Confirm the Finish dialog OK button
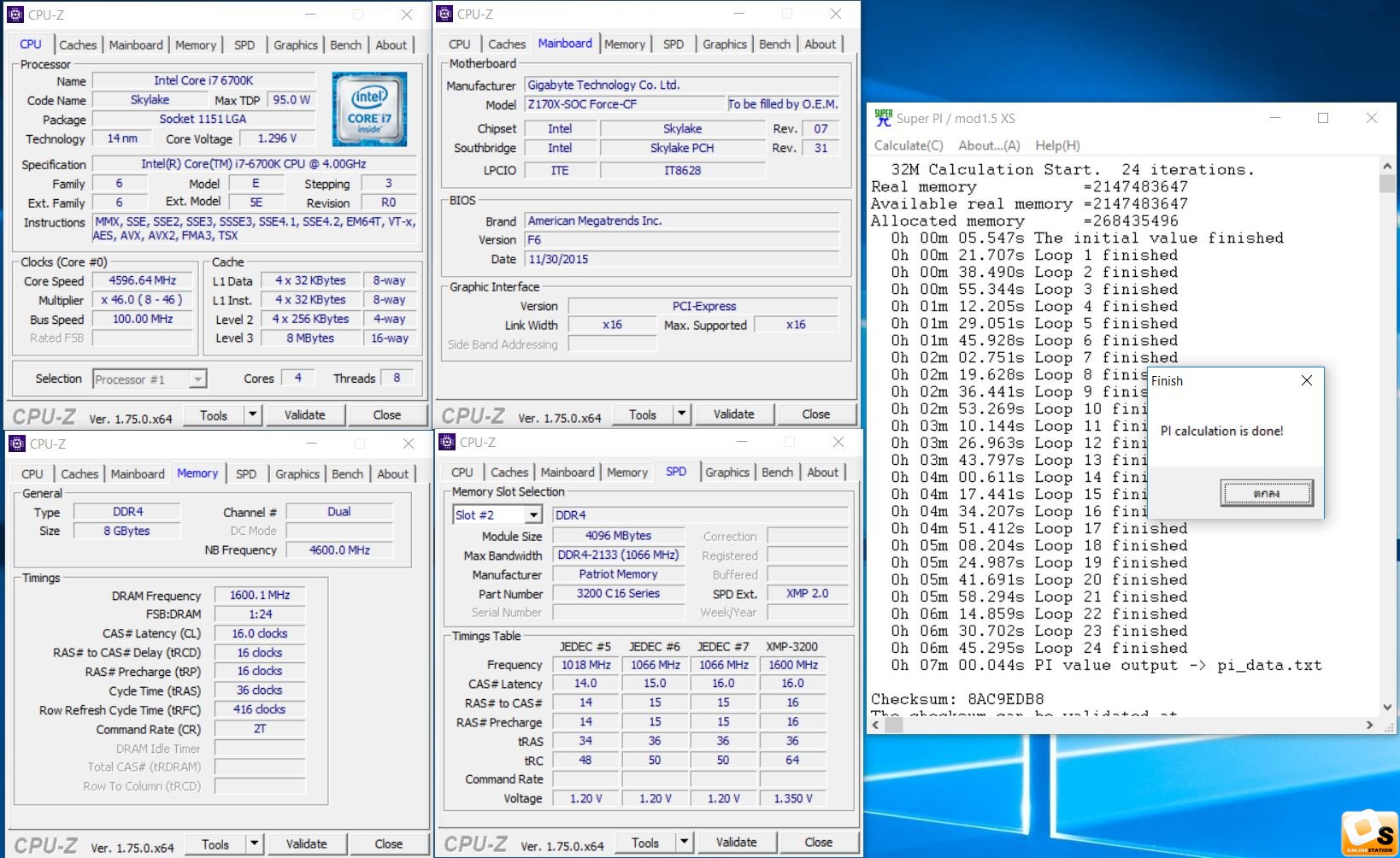Image resolution: width=1400 pixels, height=858 pixels. 1267,493
